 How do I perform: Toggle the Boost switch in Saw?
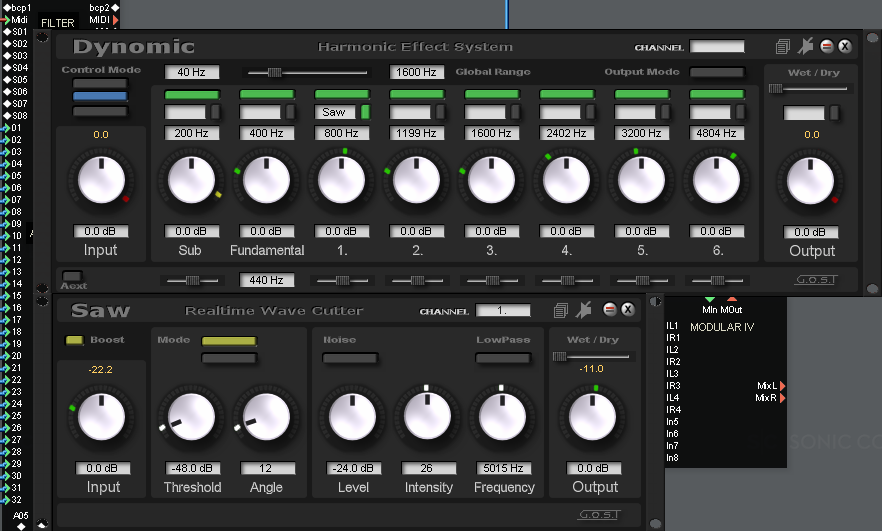point(74,341)
